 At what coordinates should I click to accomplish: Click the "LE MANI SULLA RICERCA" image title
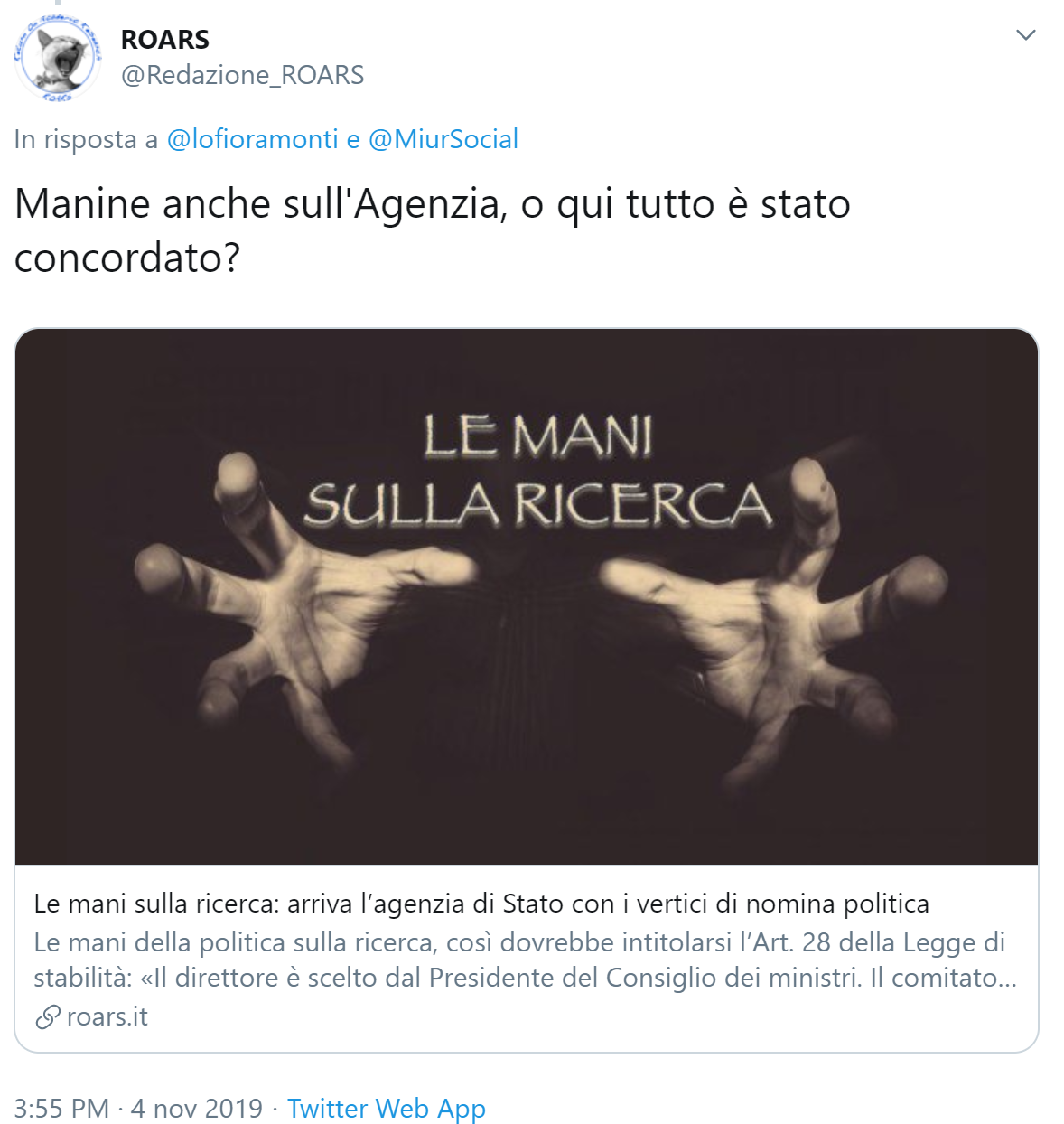coord(538,471)
